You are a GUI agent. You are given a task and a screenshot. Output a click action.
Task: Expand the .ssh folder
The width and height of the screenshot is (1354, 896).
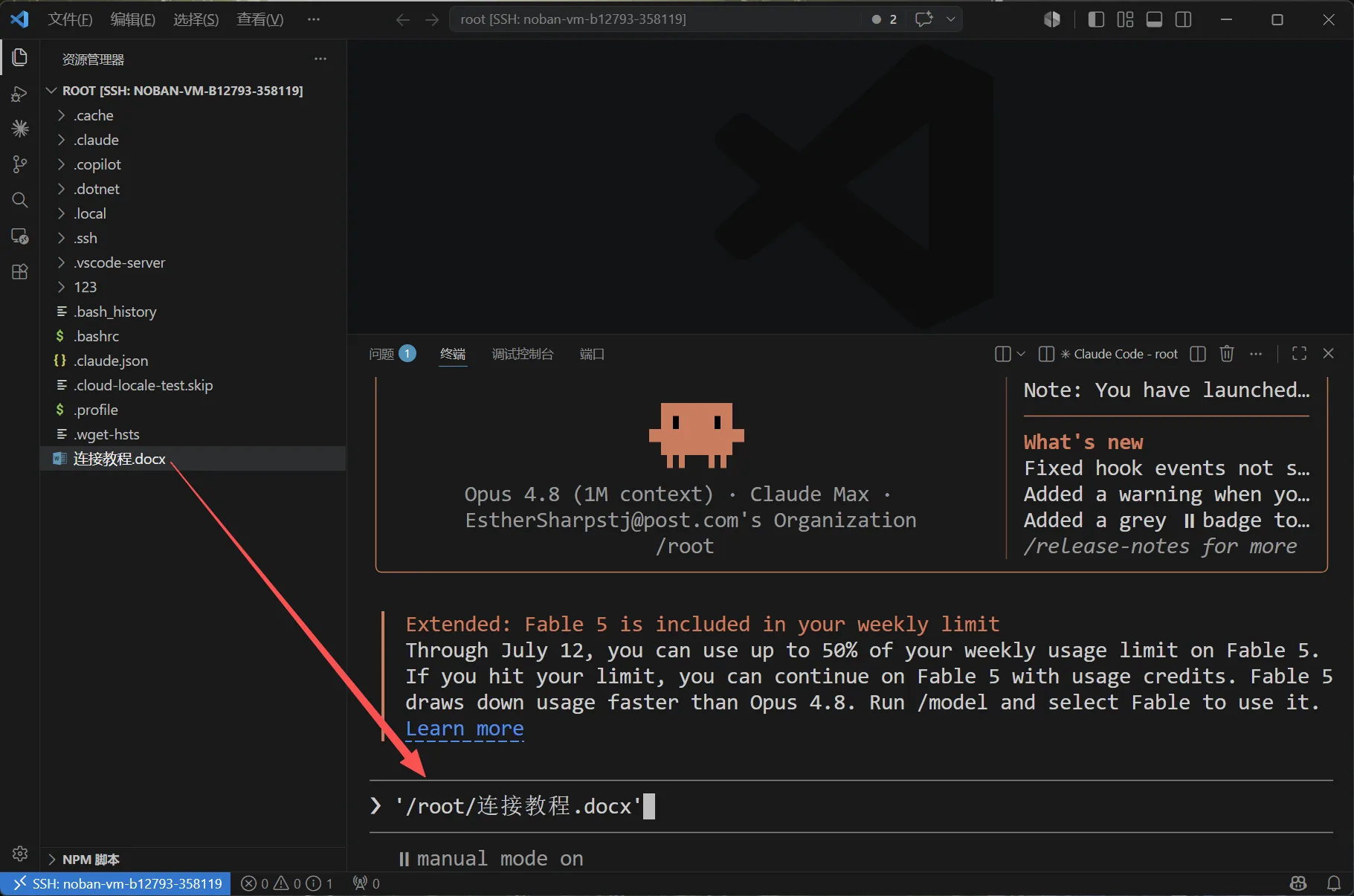click(x=193, y=238)
